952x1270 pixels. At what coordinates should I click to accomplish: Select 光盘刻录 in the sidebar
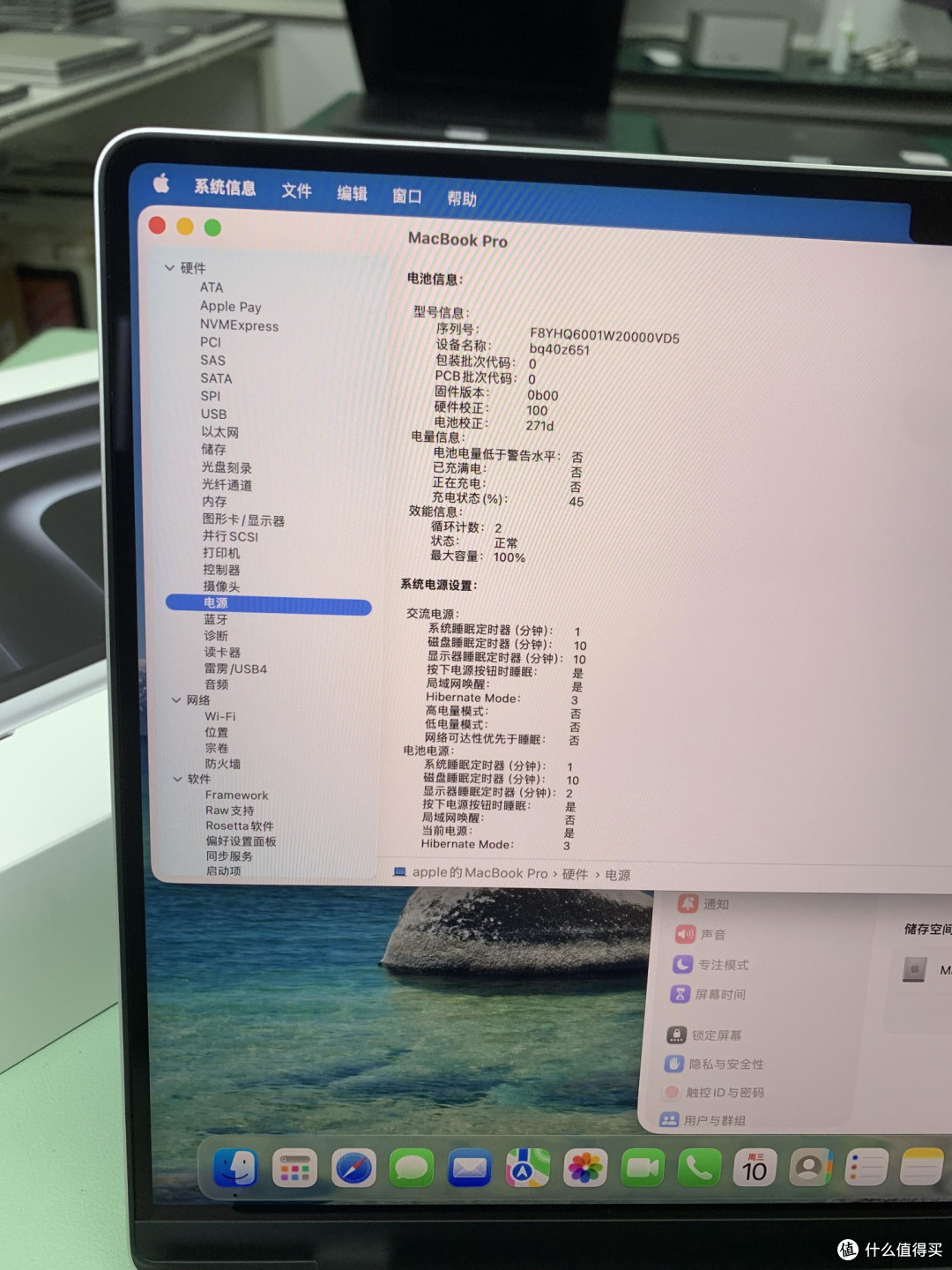(x=227, y=467)
